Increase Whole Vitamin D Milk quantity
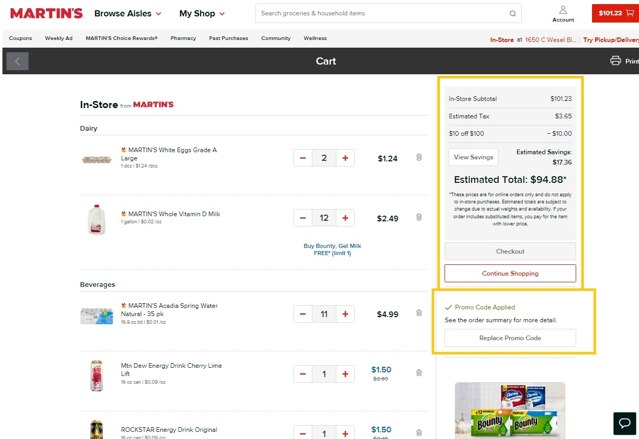 [x=345, y=218]
